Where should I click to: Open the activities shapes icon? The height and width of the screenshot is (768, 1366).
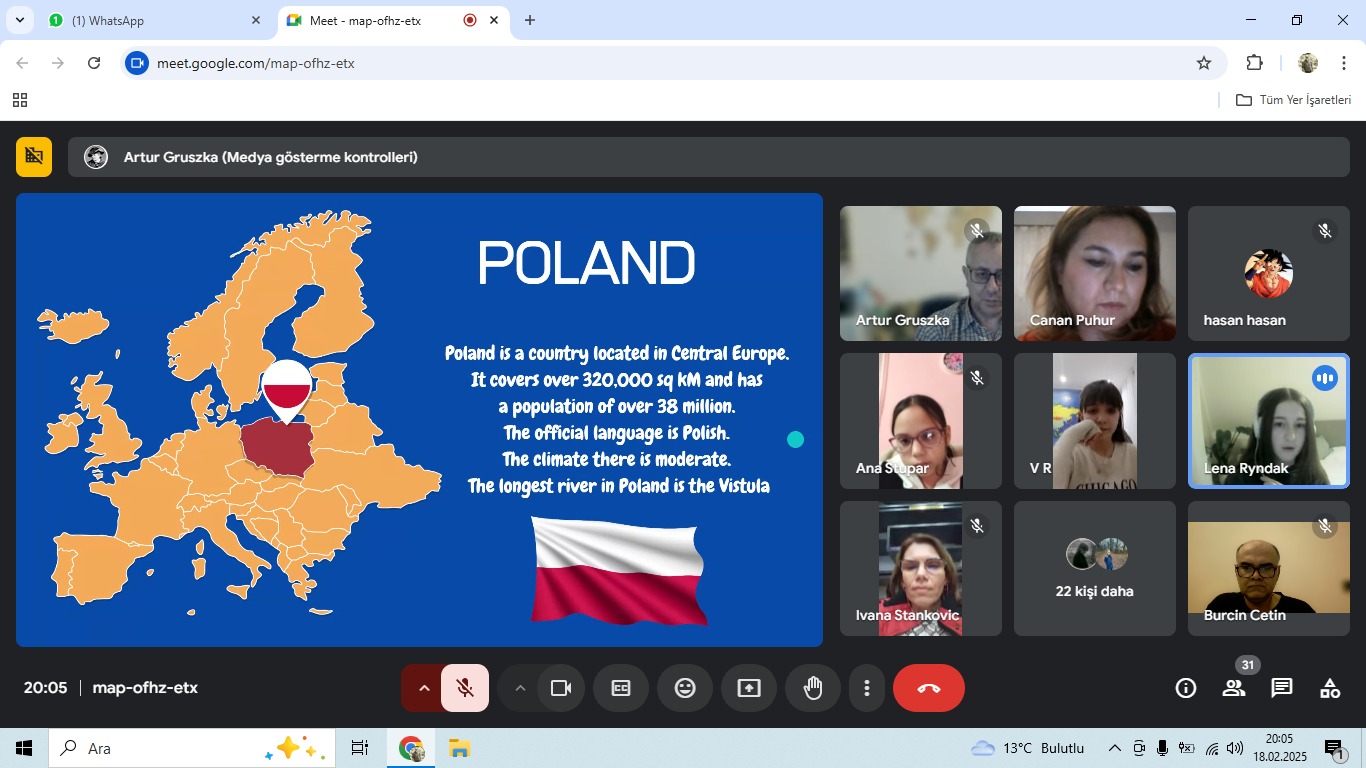[x=1330, y=688]
